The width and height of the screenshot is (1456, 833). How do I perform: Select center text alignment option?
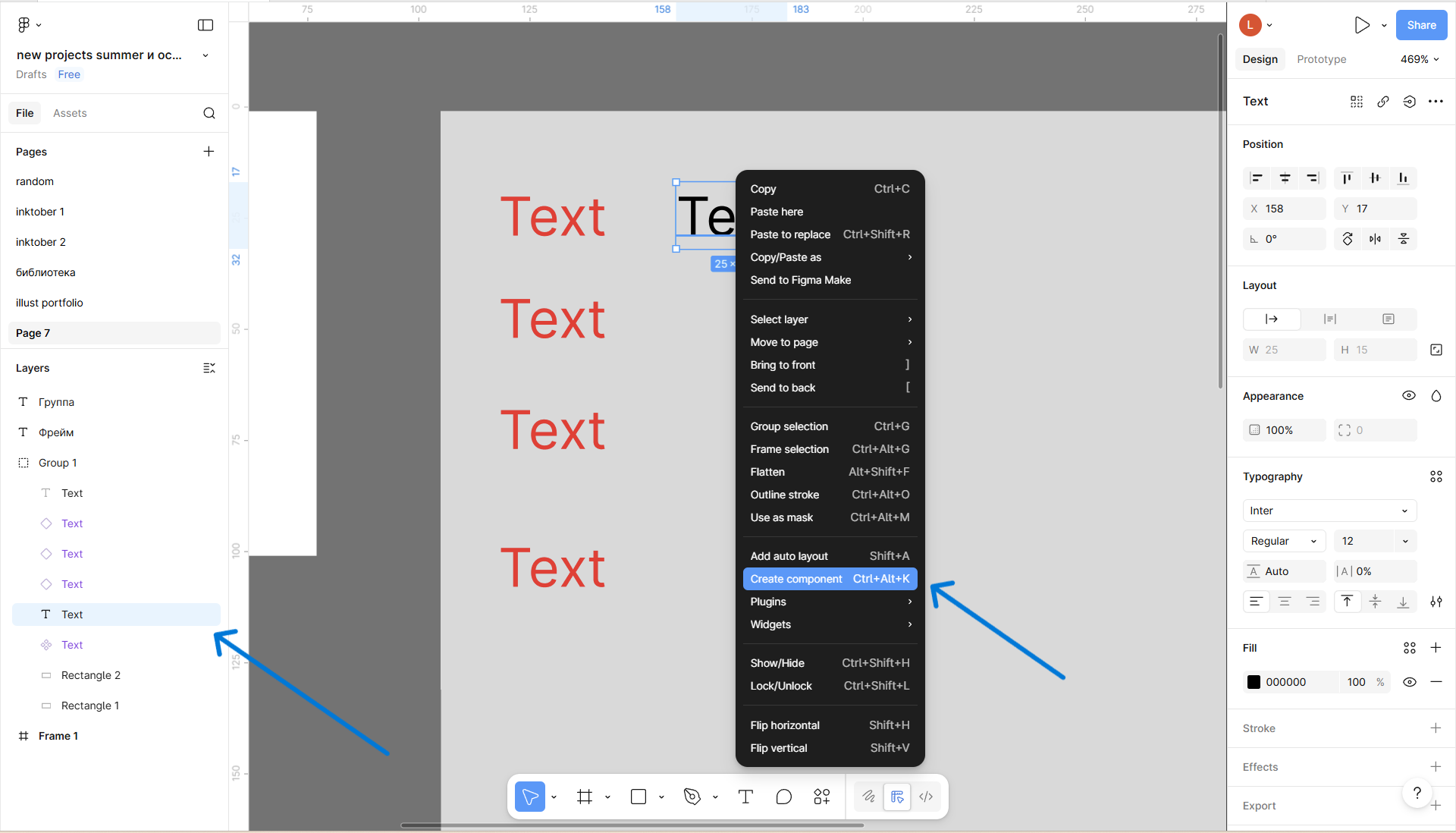pos(1285,602)
